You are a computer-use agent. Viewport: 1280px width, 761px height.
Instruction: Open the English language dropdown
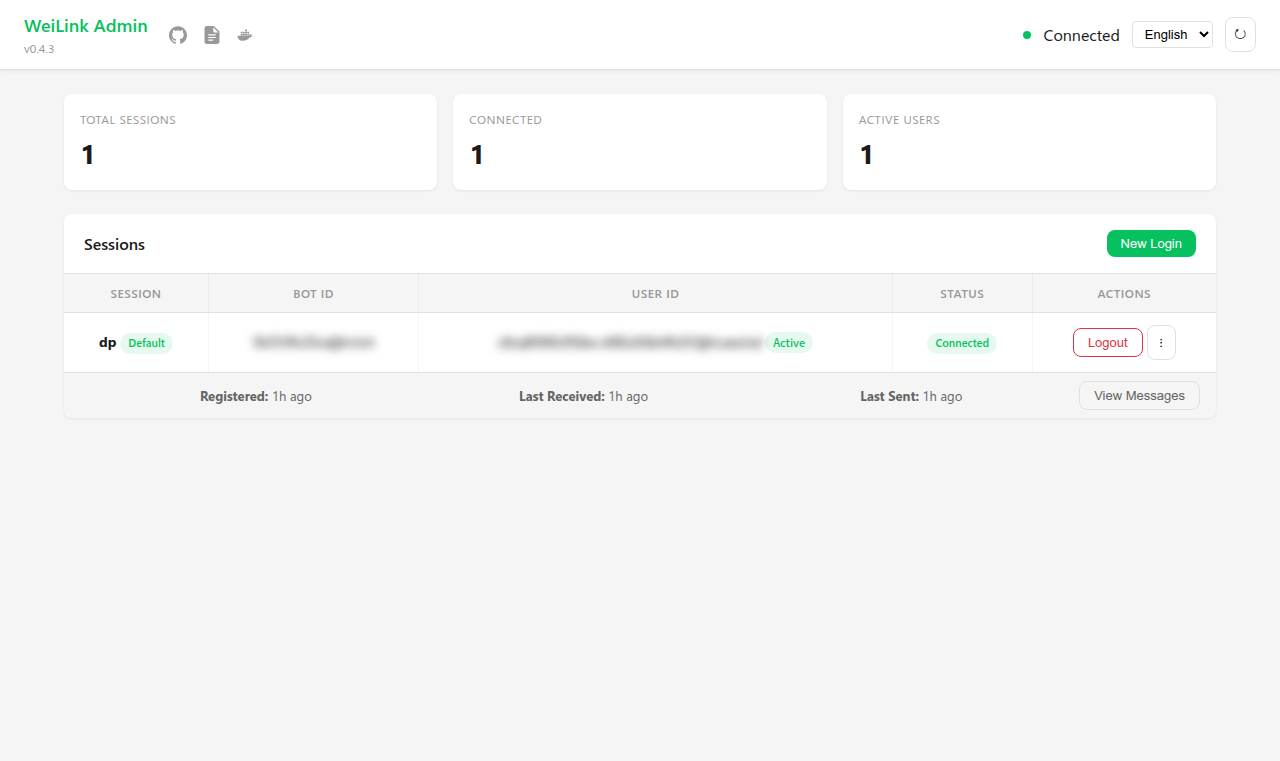pos(1172,34)
